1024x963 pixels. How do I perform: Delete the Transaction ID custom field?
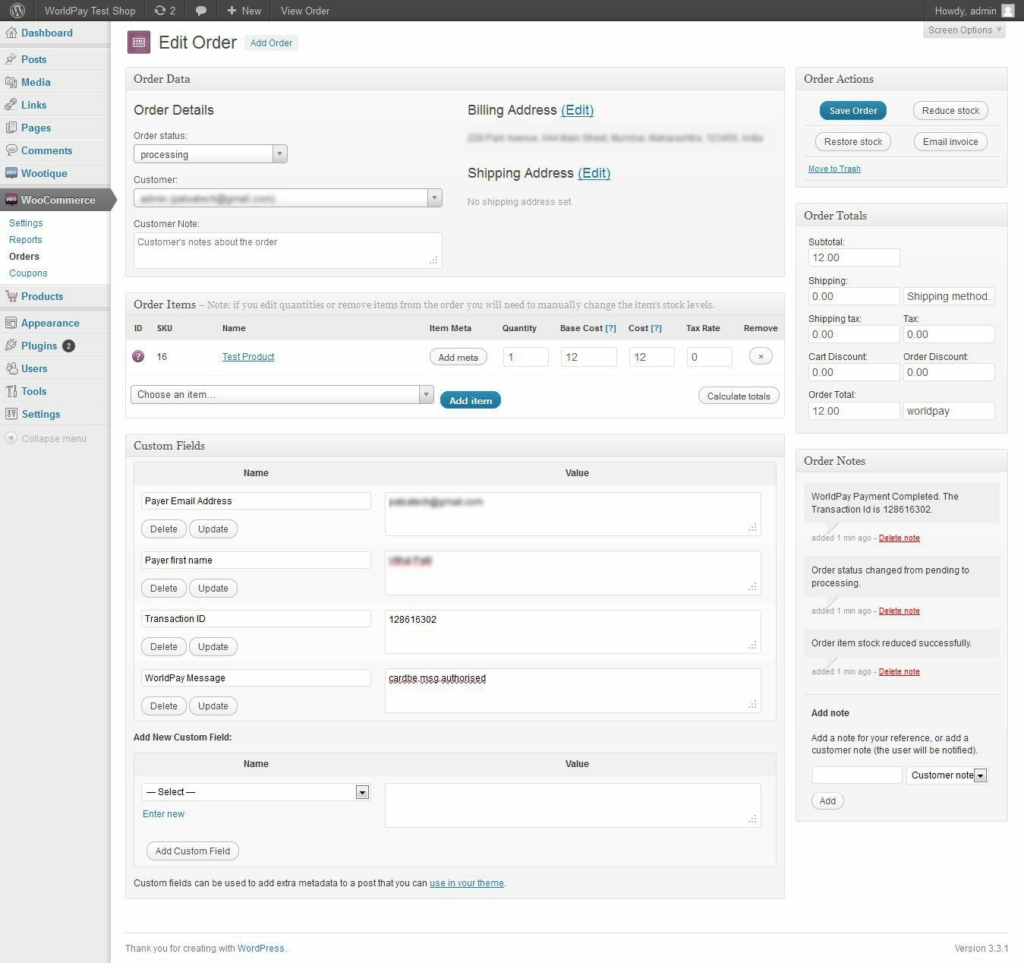coord(163,646)
